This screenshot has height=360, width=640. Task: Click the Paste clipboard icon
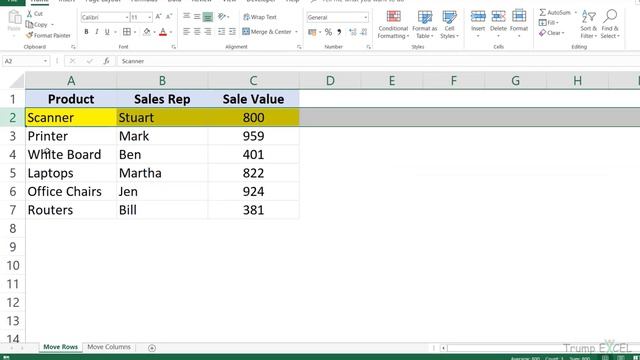[14, 18]
